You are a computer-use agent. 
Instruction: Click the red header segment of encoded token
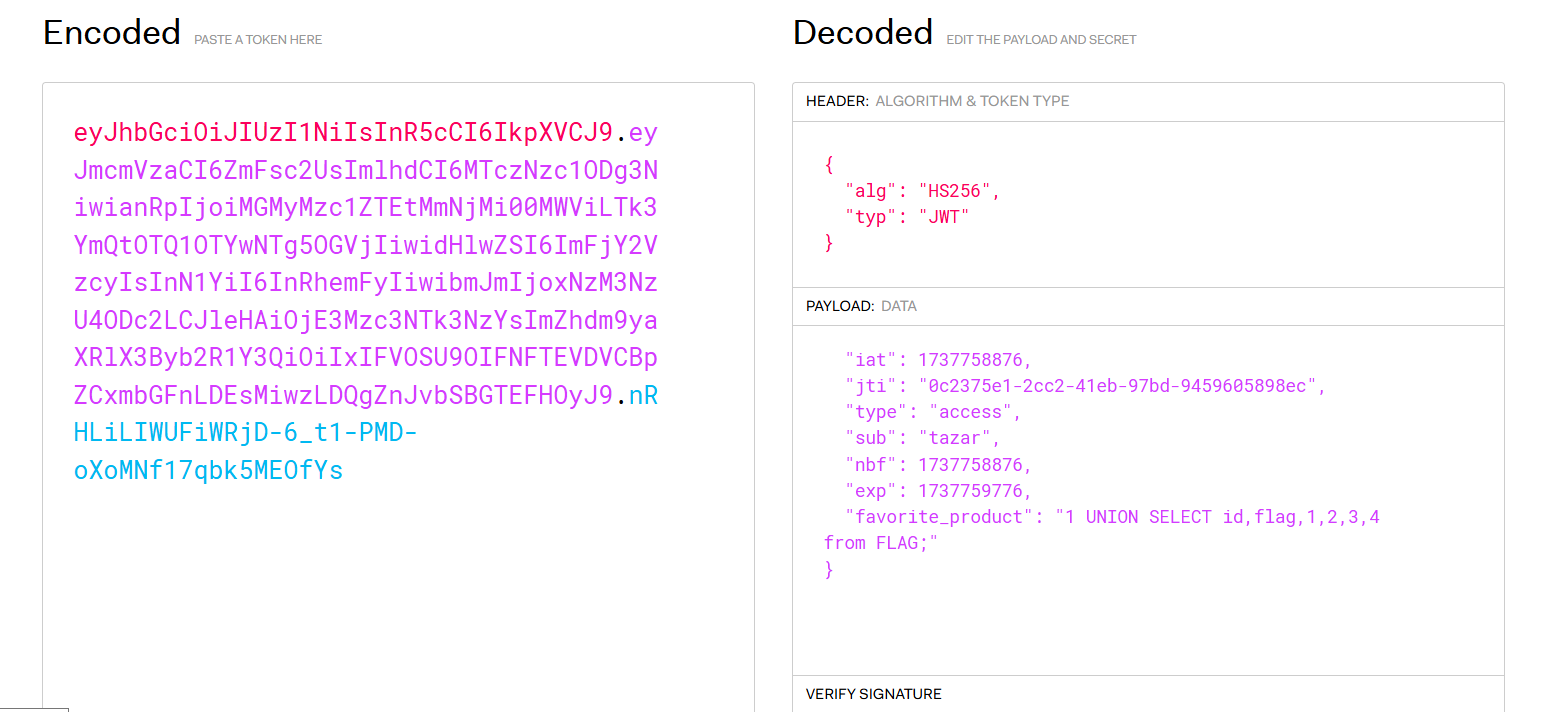342,133
